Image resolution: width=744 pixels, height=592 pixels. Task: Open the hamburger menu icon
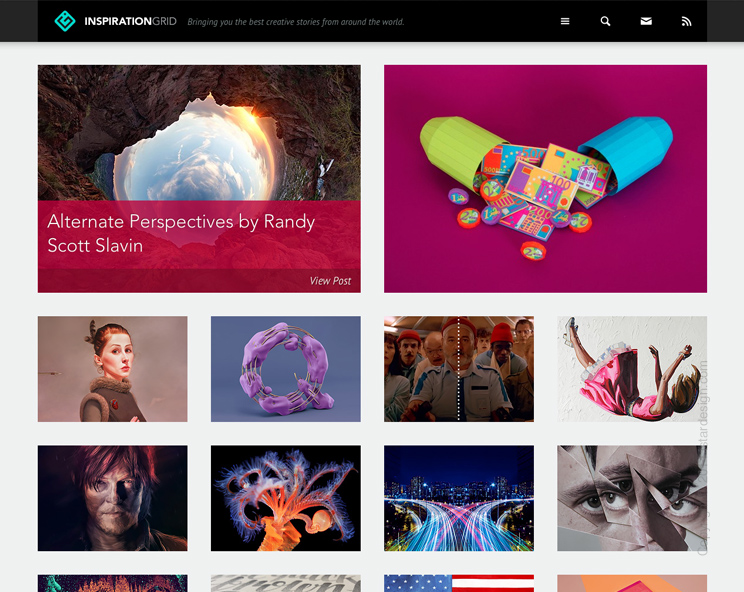(565, 21)
